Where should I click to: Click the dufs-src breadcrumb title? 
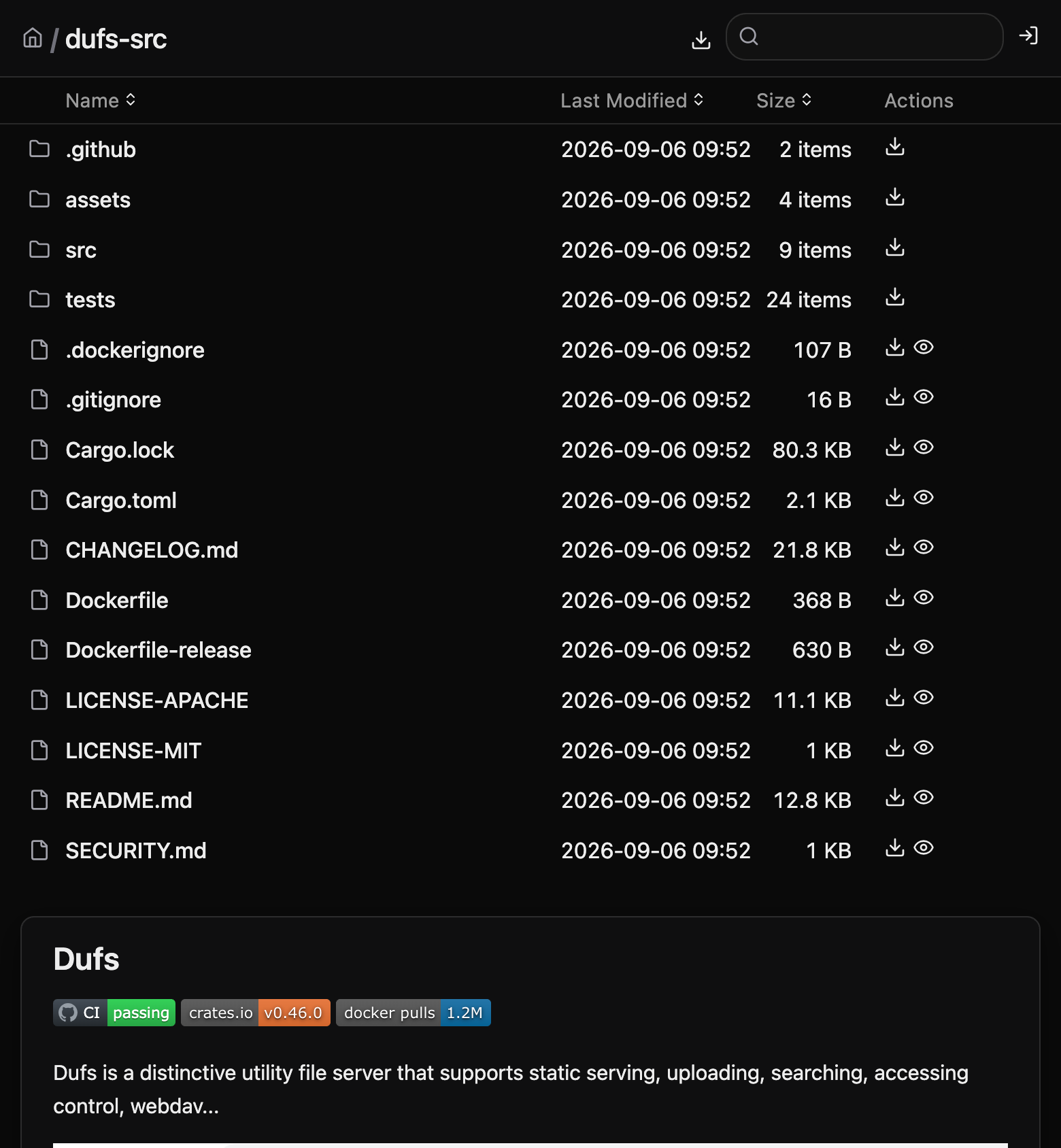click(116, 39)
